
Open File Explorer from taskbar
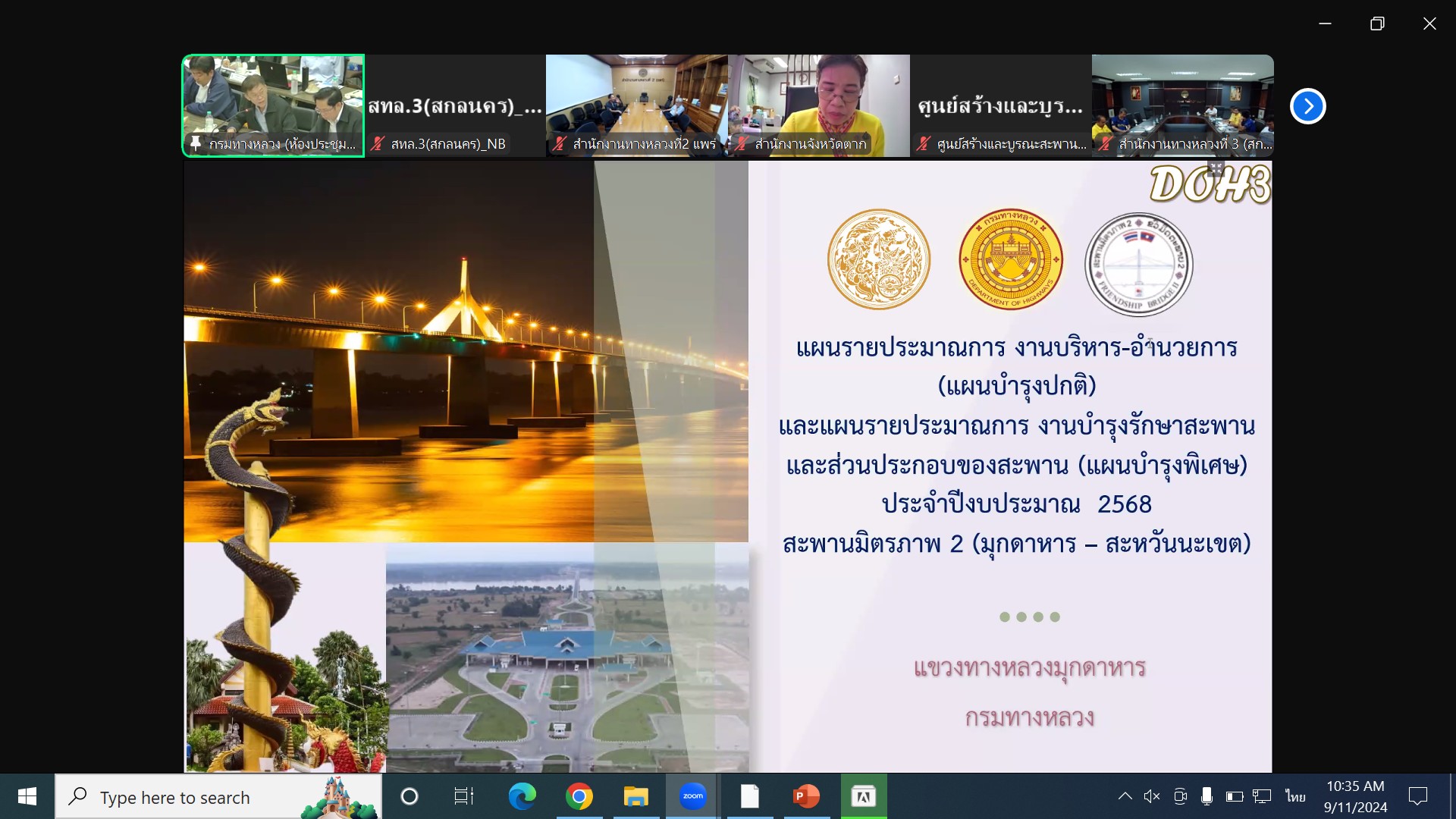coord(635,796)
